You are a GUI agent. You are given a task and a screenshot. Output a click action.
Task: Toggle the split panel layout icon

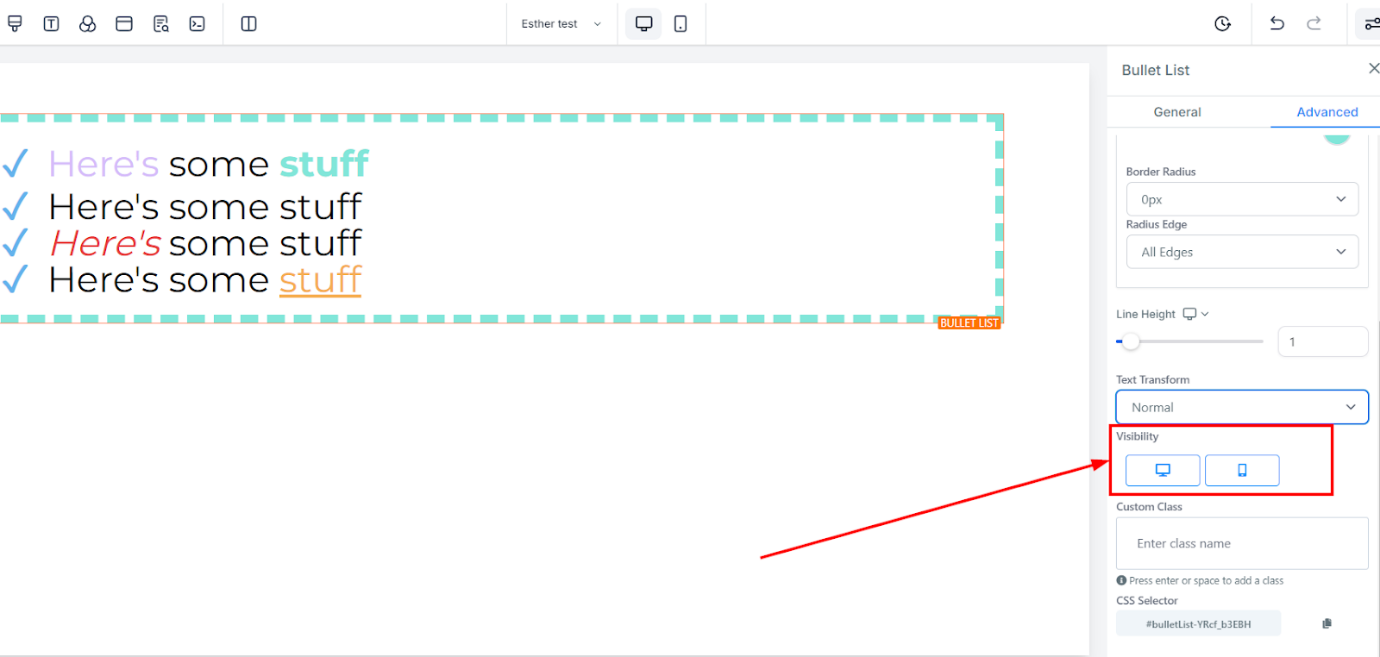pos(249,24)
